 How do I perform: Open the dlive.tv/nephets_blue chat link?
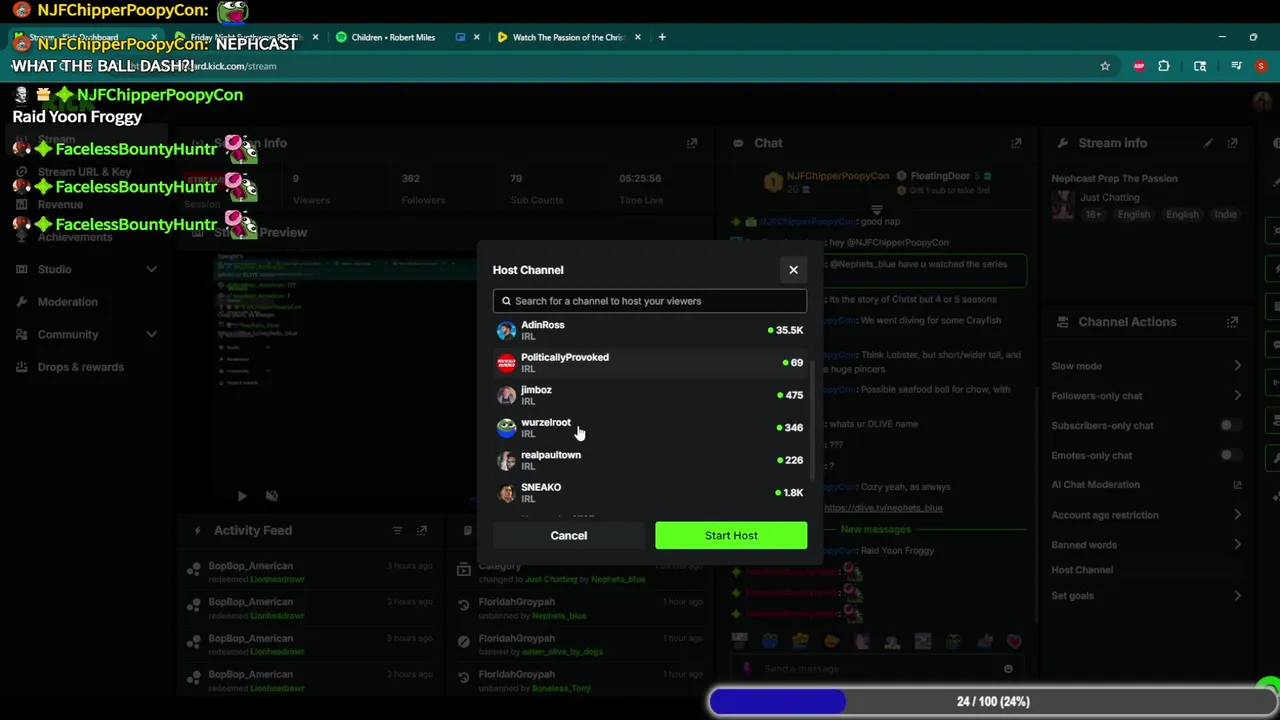click(883, 508)
